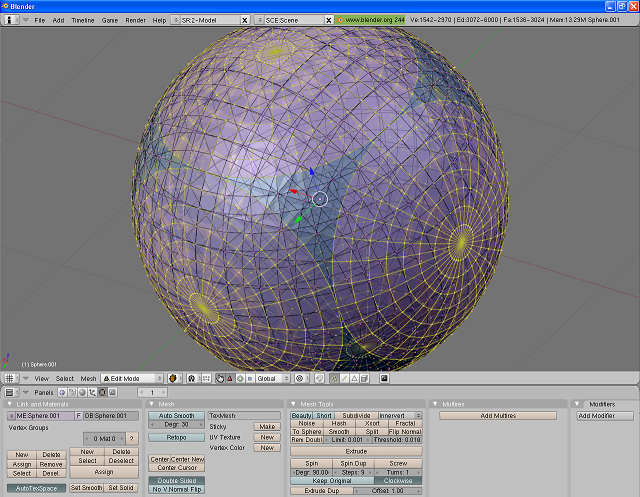Toggle Double Sided mesh option
The height and width of the screenshot is (497, 640).
click(176, 481)
